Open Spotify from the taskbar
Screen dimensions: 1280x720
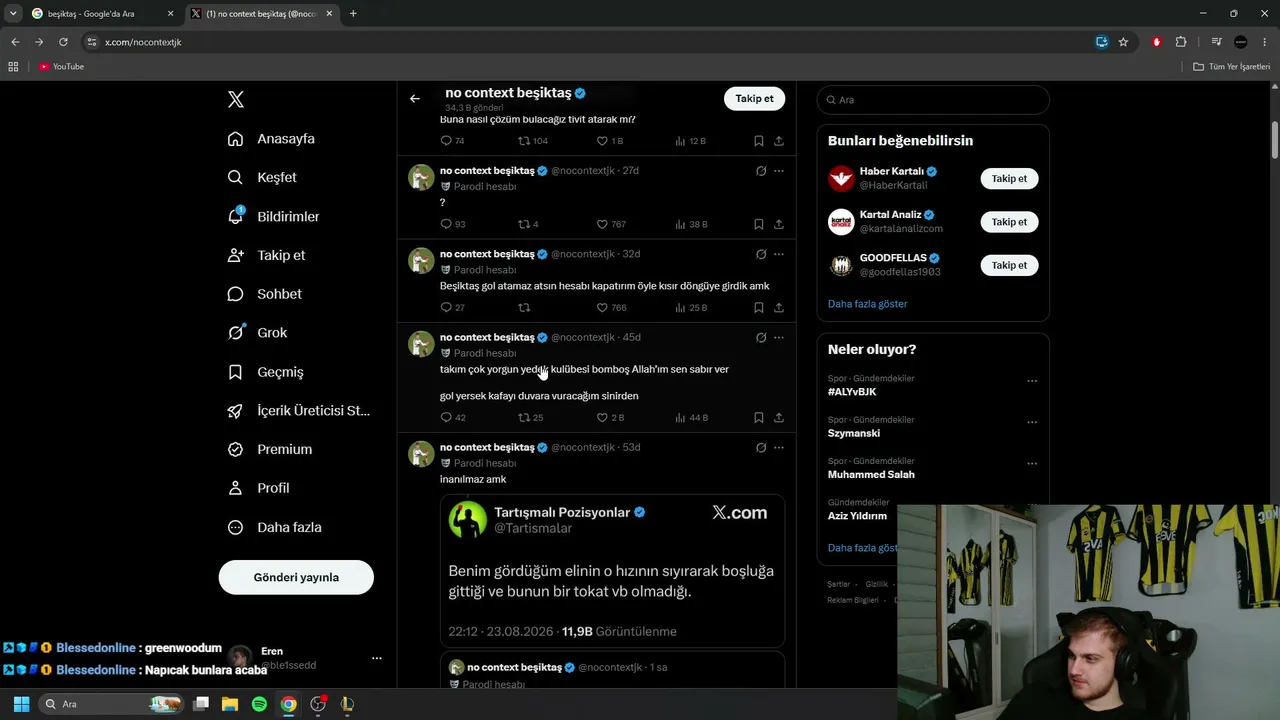click(259, 704)
